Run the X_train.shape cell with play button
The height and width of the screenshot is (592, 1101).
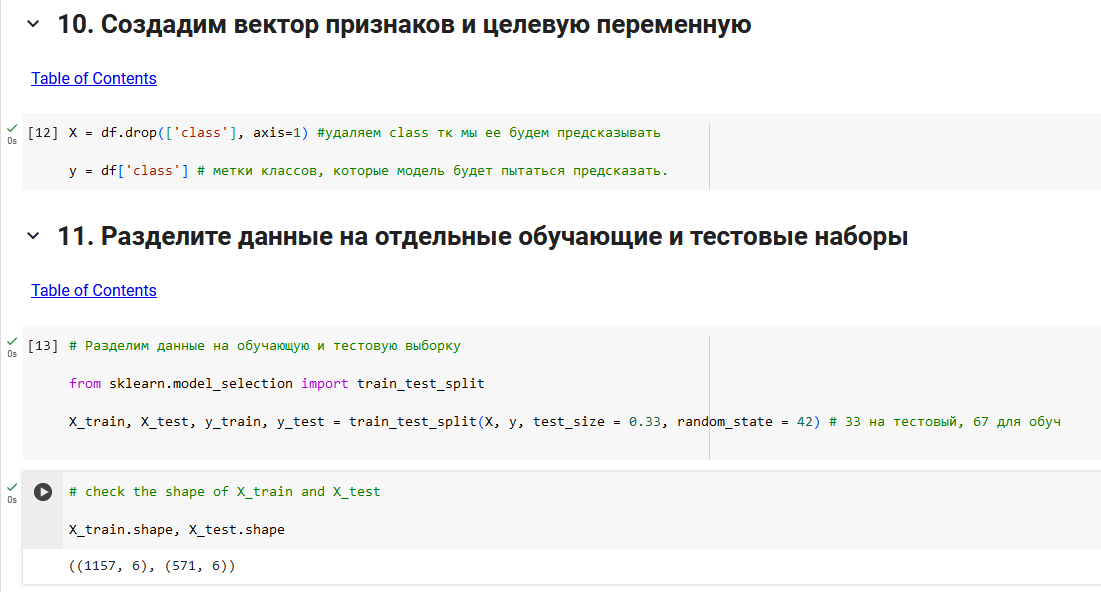pyautogui.click(x=43, y=492)
